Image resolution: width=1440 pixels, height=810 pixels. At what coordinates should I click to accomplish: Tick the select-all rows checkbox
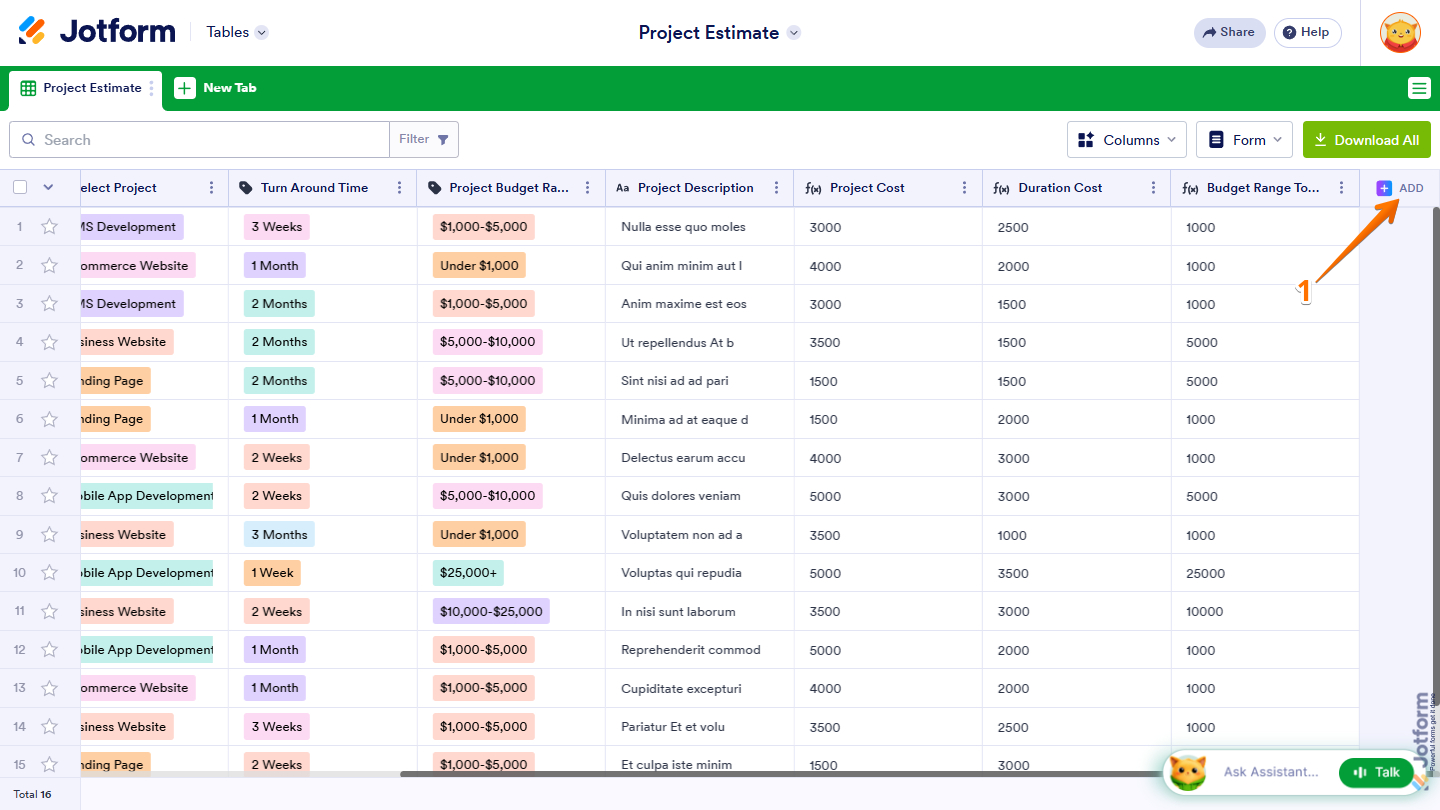20,187
